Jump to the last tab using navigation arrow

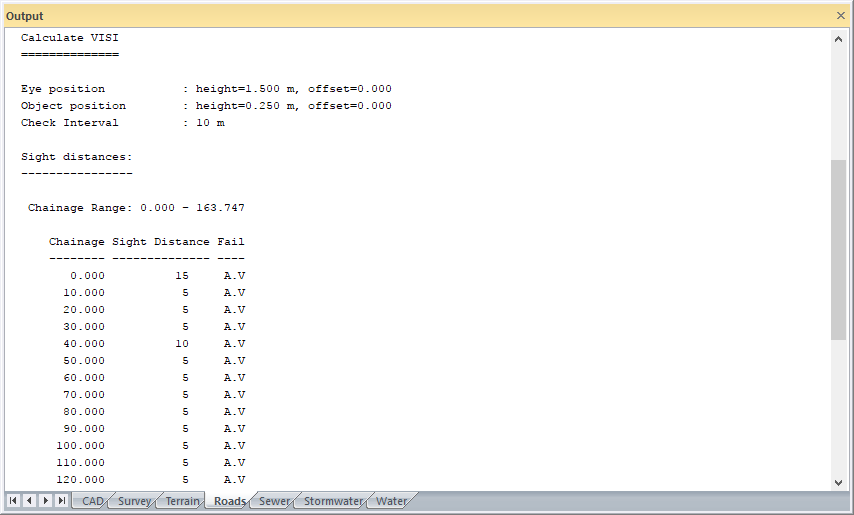(62, 501)
